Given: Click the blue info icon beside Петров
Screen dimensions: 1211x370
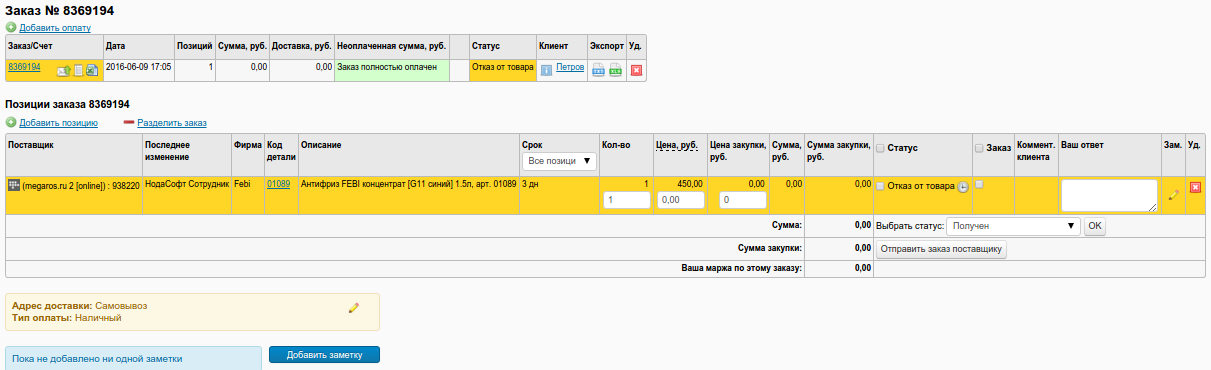Looking at the screenshot, I should [546, 70].
